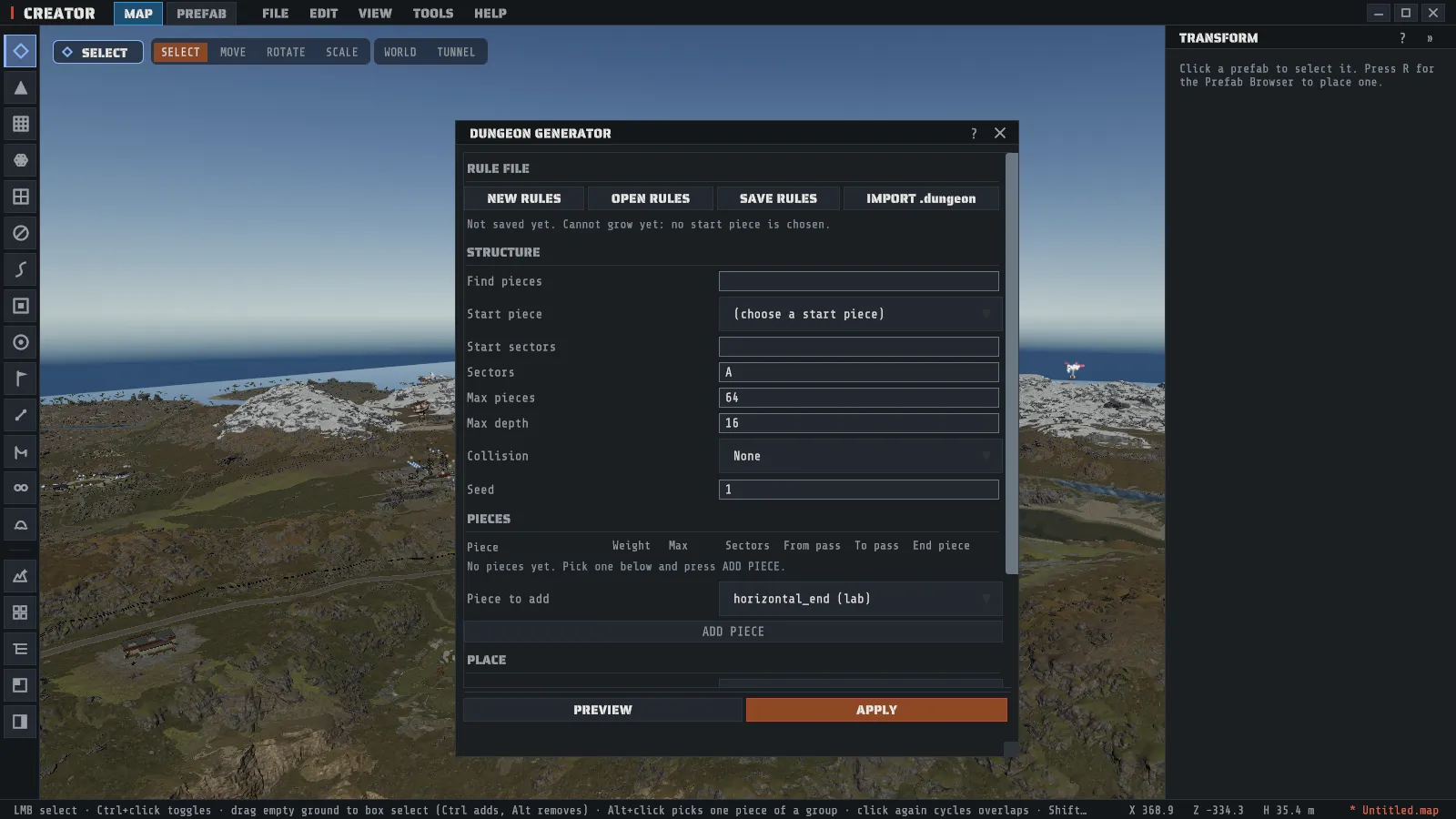Enable the SELECT mode toggle
The height and width of the screenshot is (819, 1456).
[180, 52]
